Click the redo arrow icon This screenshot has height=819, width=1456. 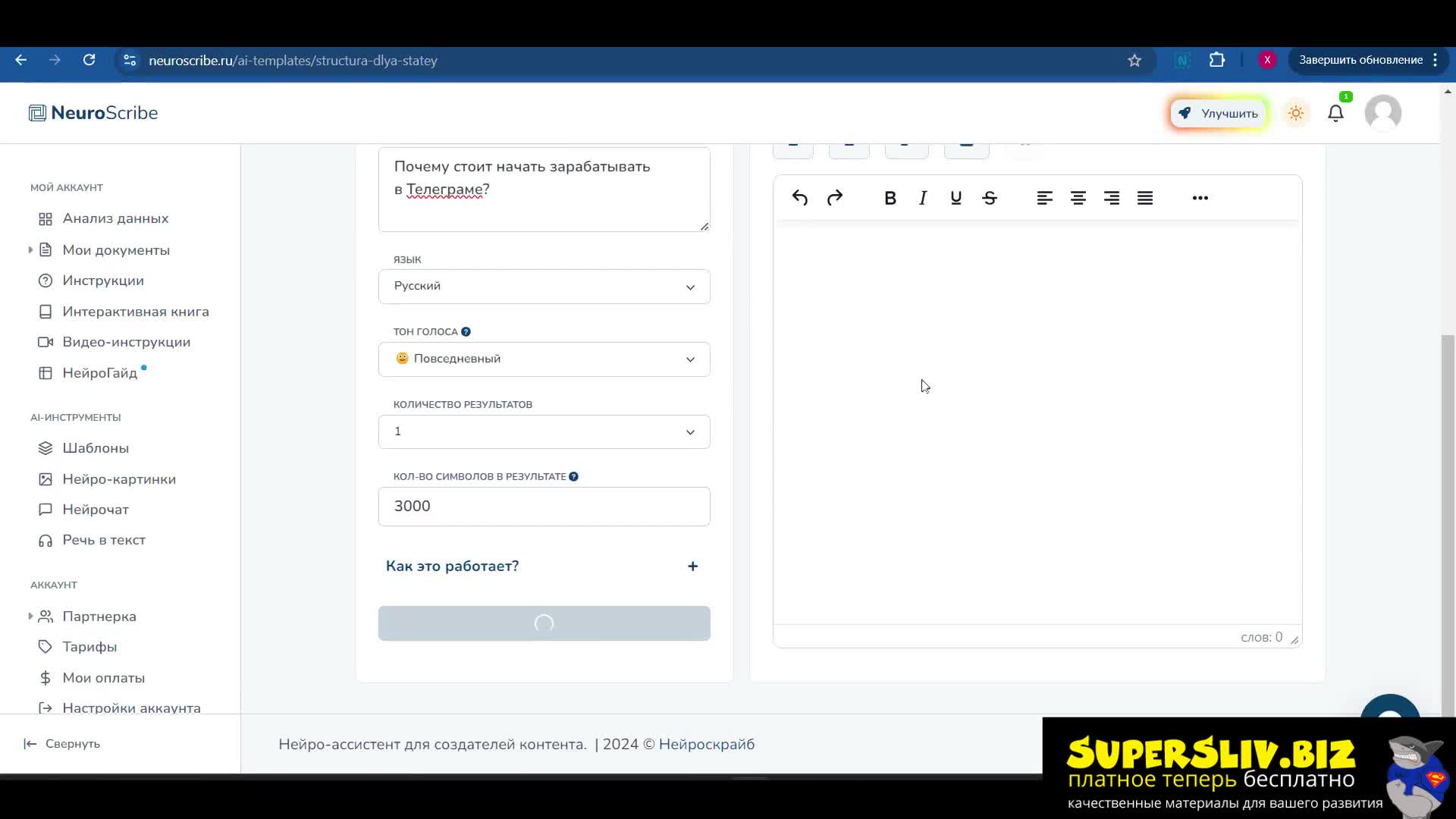coord(835,198)
